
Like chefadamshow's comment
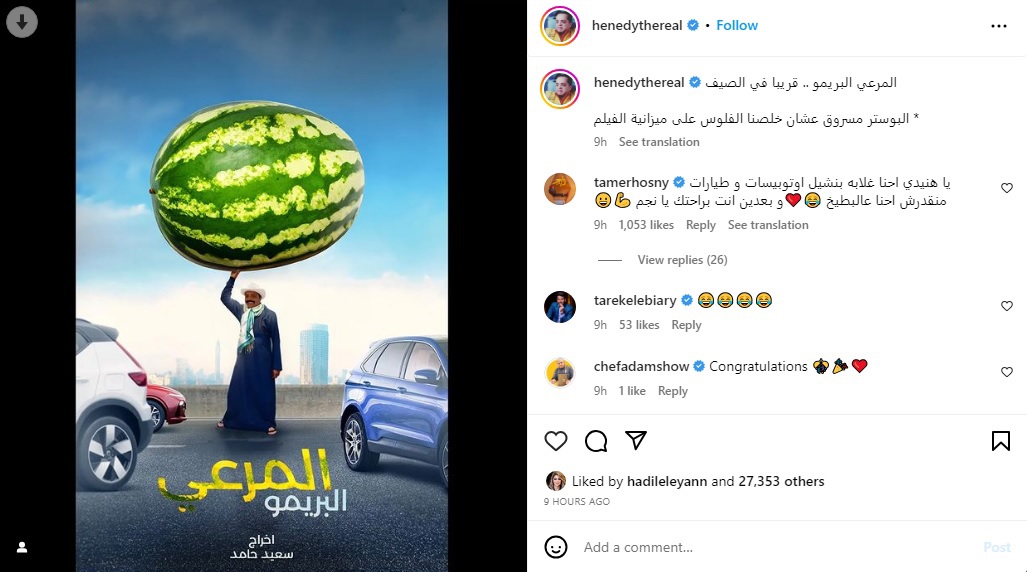coord(1007,372)
